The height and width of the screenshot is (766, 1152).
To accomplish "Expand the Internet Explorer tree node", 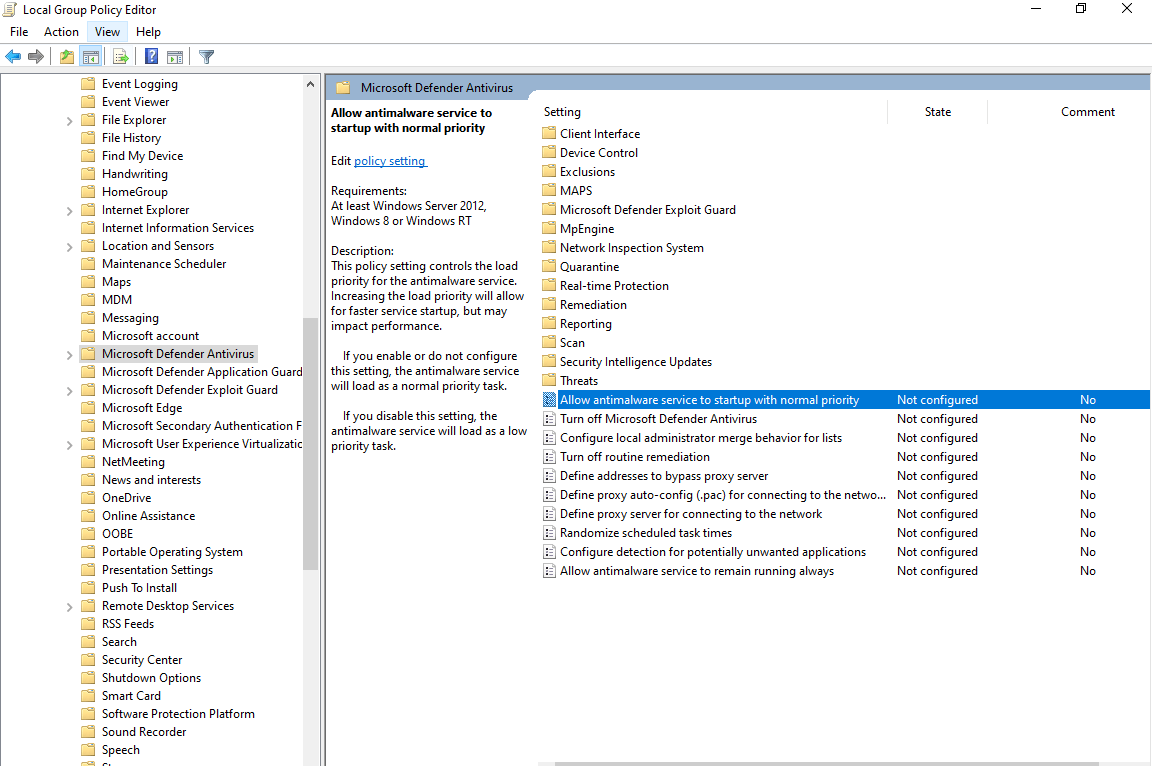I will pyautogui.click(x=68, y=209).
